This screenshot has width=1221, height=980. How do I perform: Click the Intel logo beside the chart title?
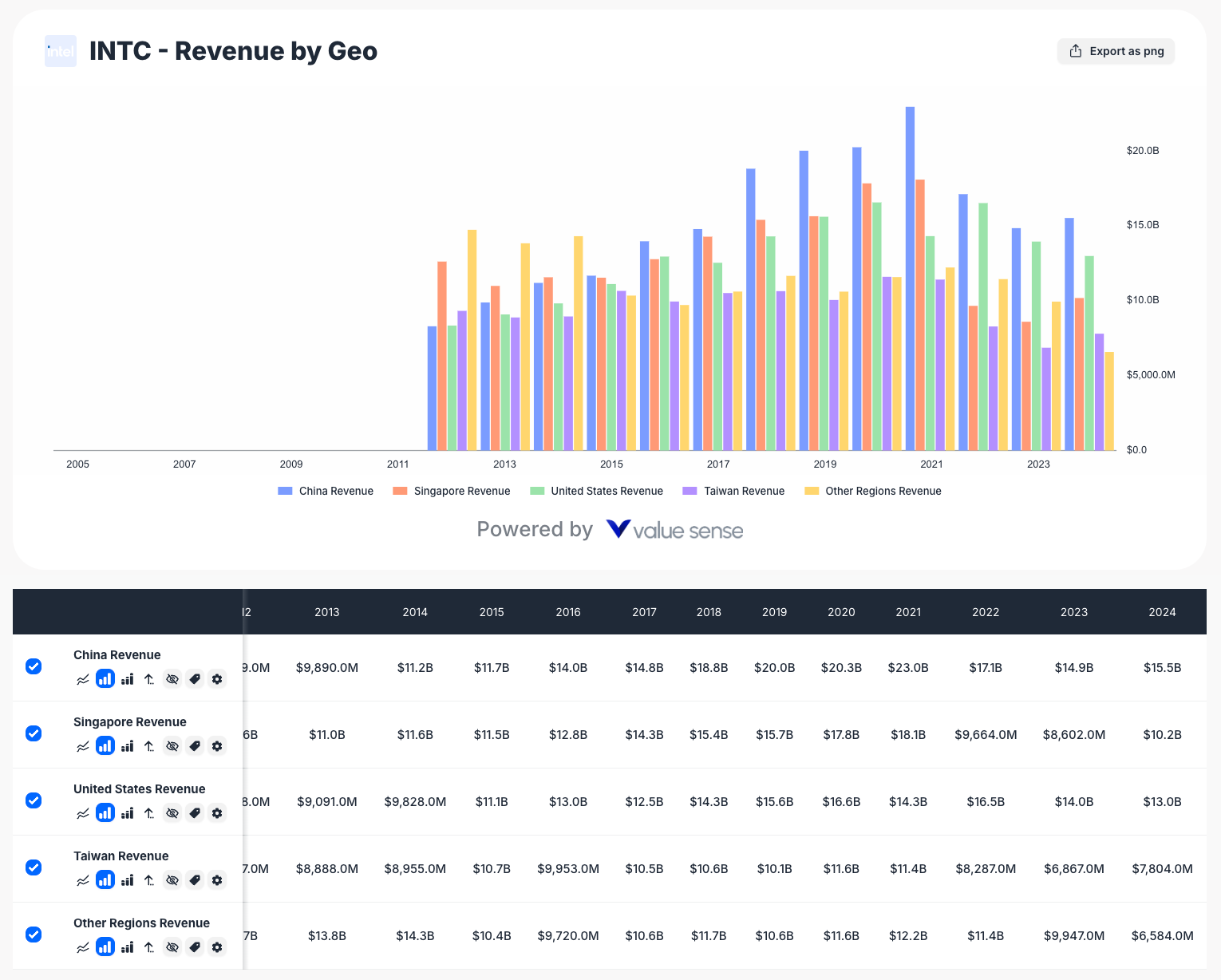pos(60,50)
